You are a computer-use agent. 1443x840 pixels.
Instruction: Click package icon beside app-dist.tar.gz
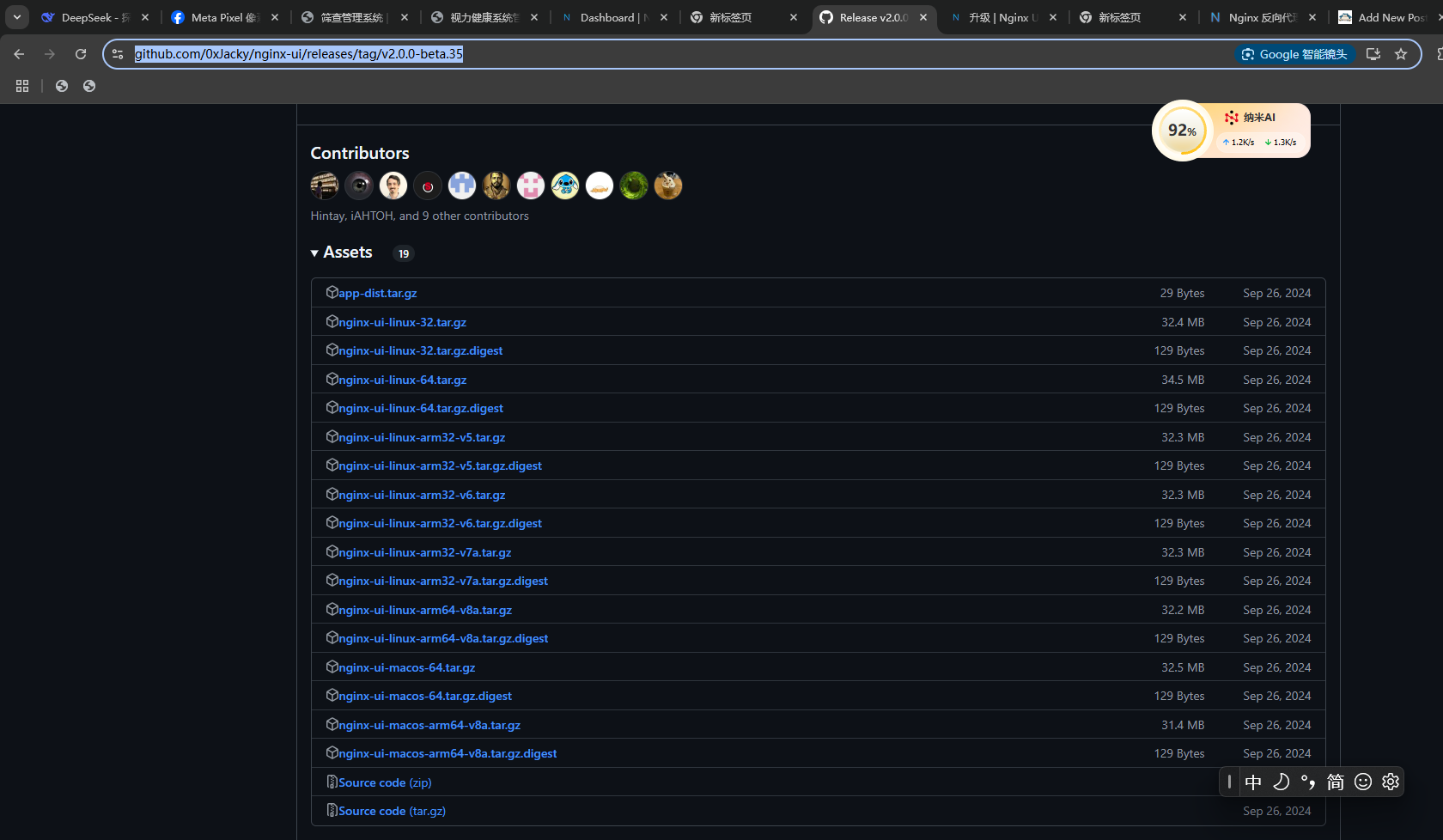point(332,292)
